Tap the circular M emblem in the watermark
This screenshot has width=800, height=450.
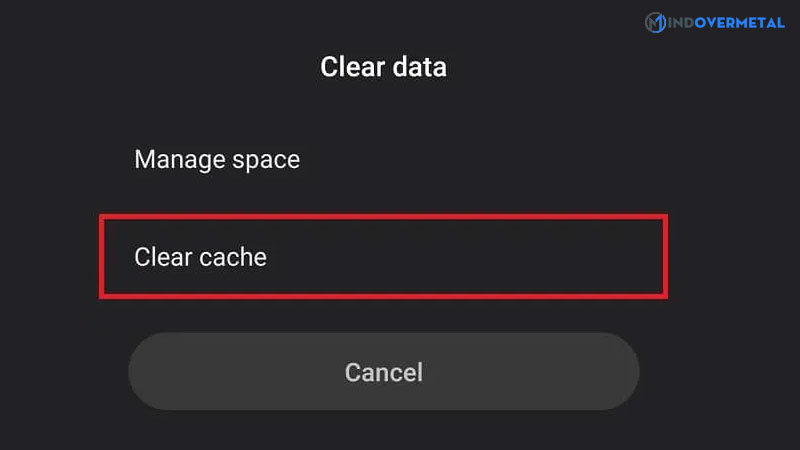point(656,22)
